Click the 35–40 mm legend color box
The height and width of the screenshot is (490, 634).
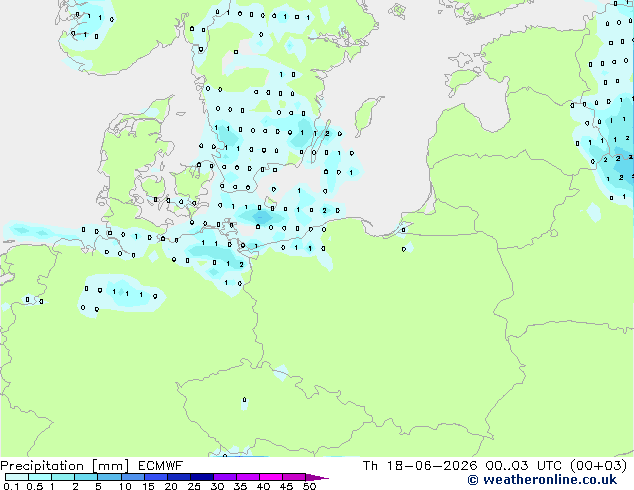pos(247,477)
